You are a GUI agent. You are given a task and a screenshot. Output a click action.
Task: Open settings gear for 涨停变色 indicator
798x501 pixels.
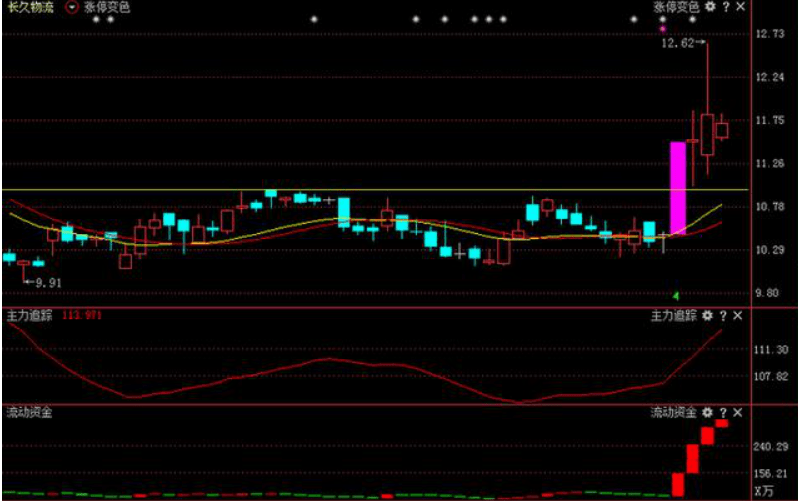tap(709, 7)
